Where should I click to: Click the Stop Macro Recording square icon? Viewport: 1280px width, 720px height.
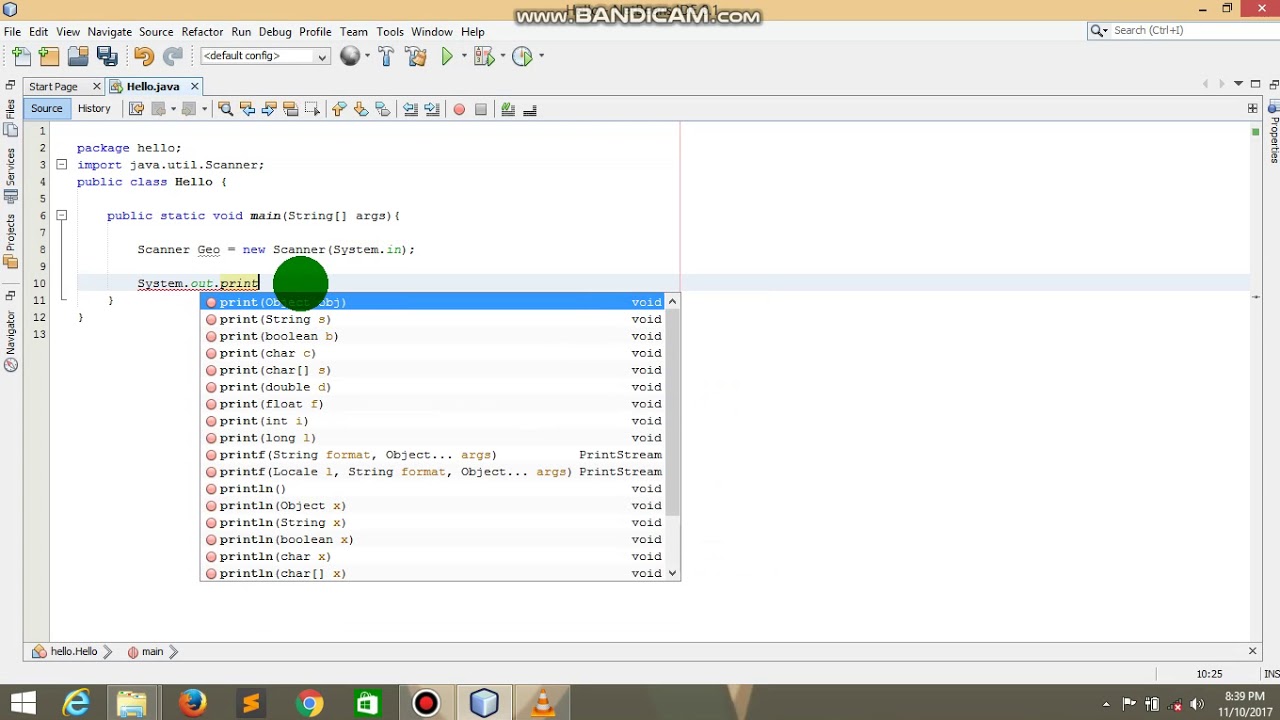click(481, 109)
